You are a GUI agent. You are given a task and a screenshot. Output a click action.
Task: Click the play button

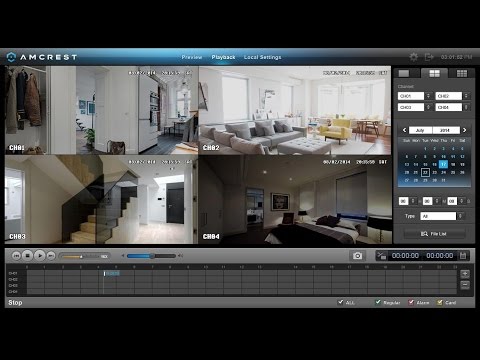40,256
